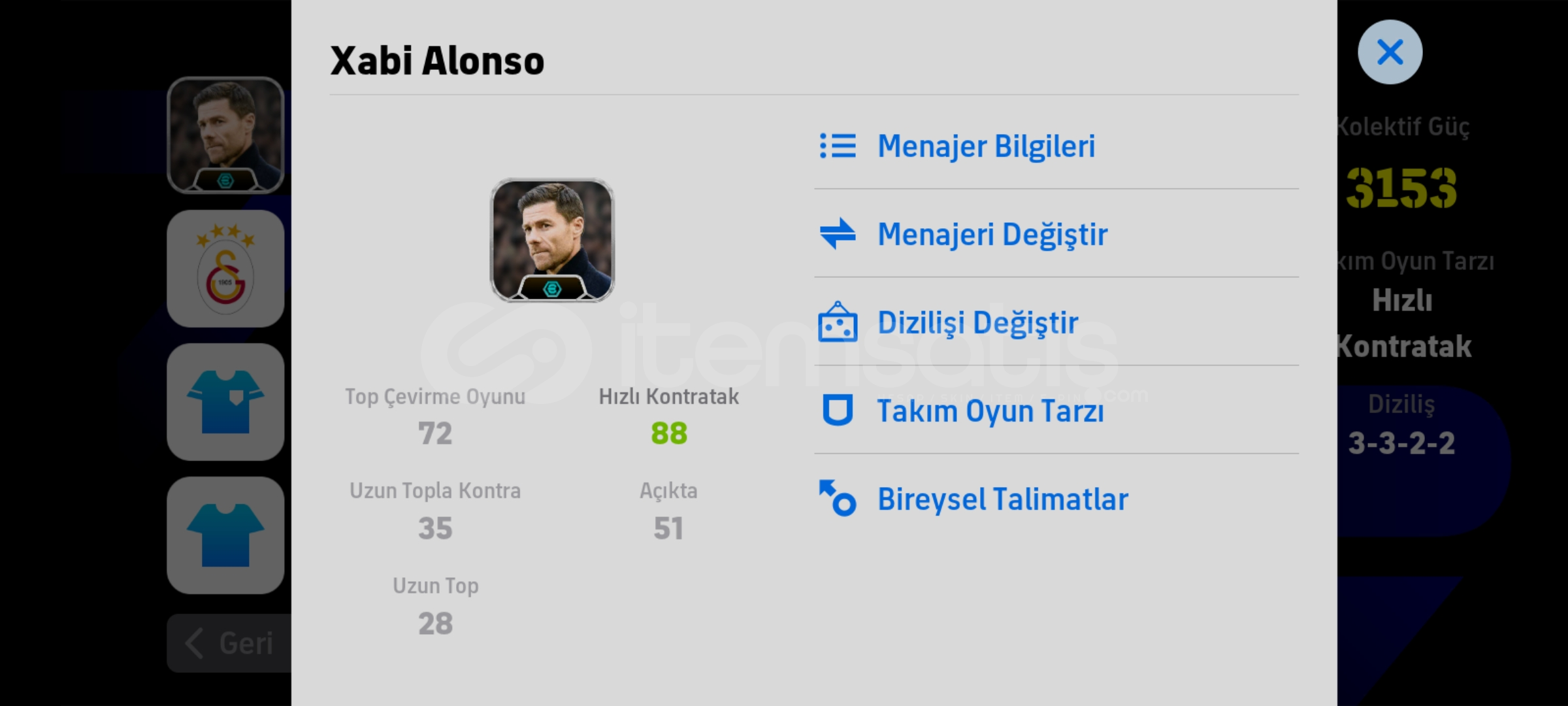
Task: Select the formation board icon
Action: pos(838,322)
